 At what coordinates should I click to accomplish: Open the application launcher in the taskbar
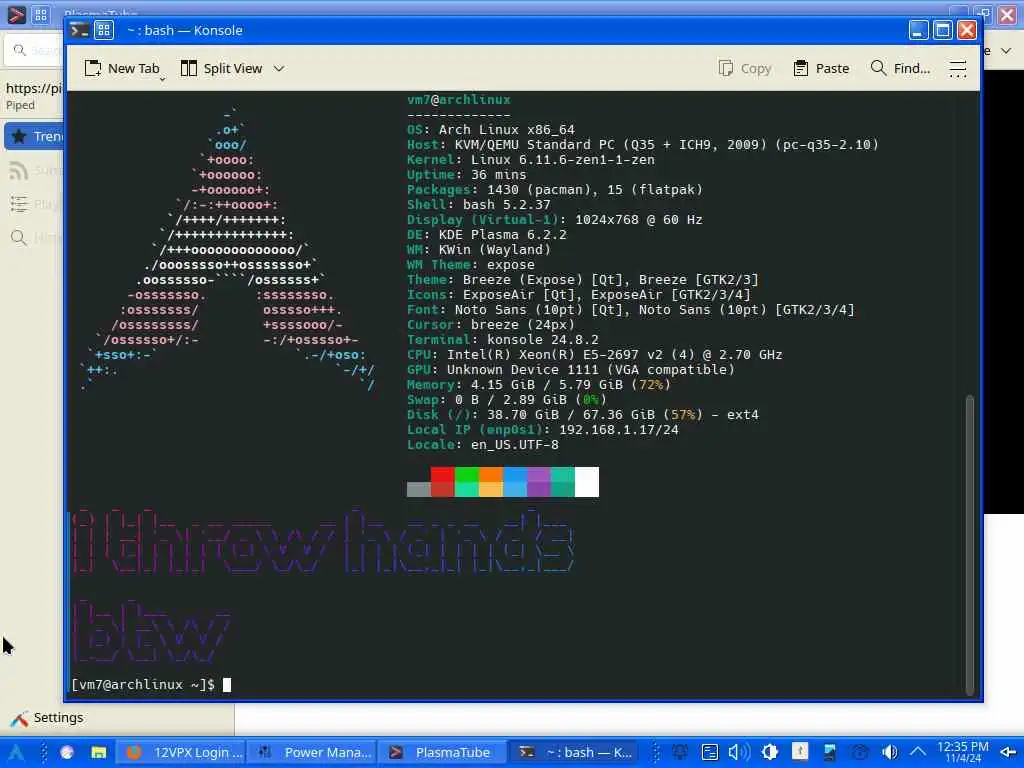point(16,752)
